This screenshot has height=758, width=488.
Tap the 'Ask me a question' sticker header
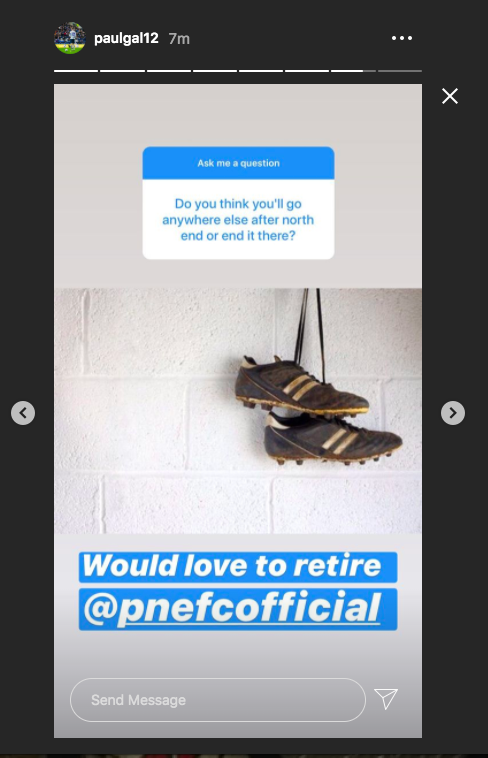(238, 163)
